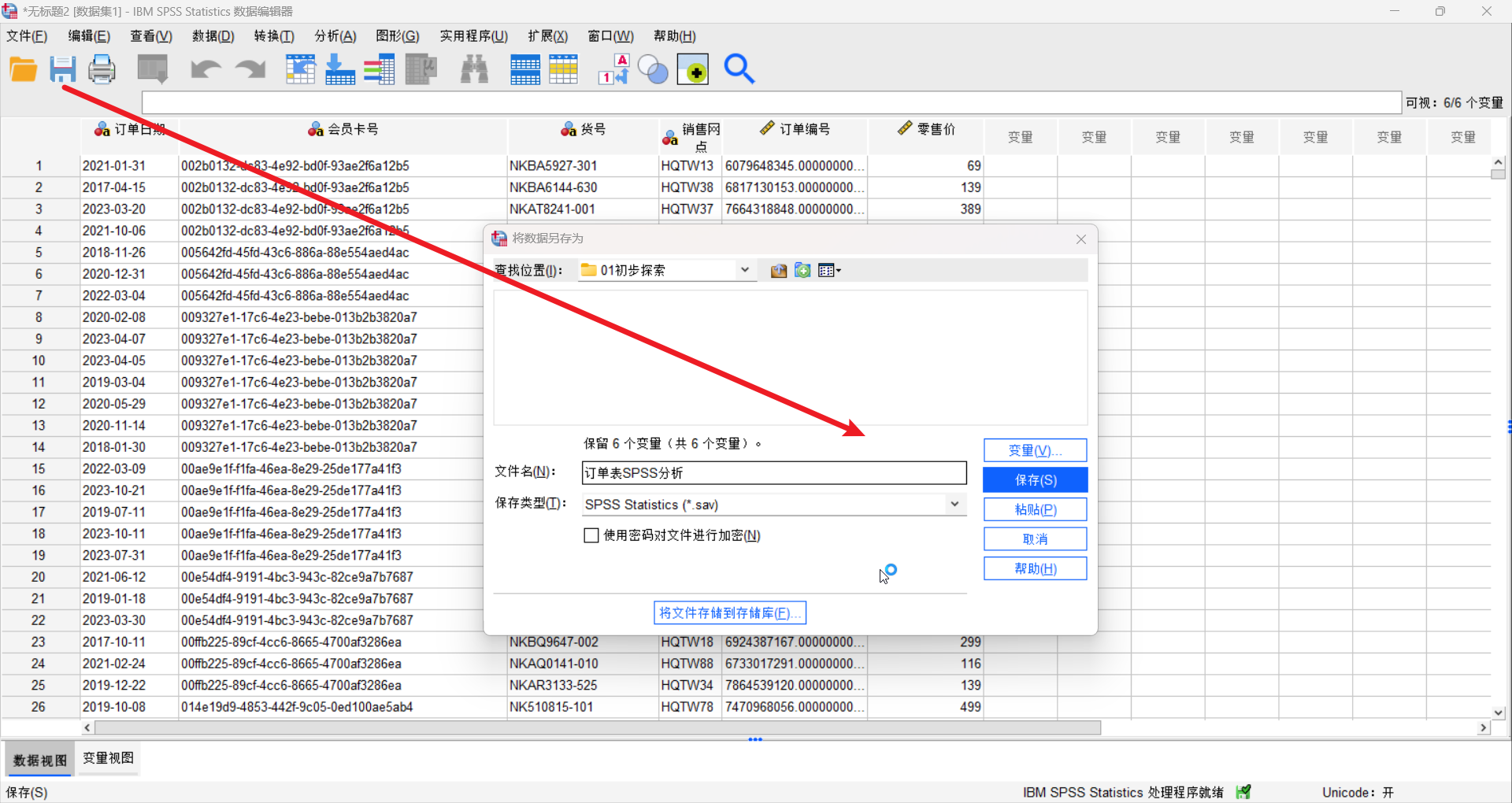
Task: Open the file list view options icon
Action: [x=829, y=271]
